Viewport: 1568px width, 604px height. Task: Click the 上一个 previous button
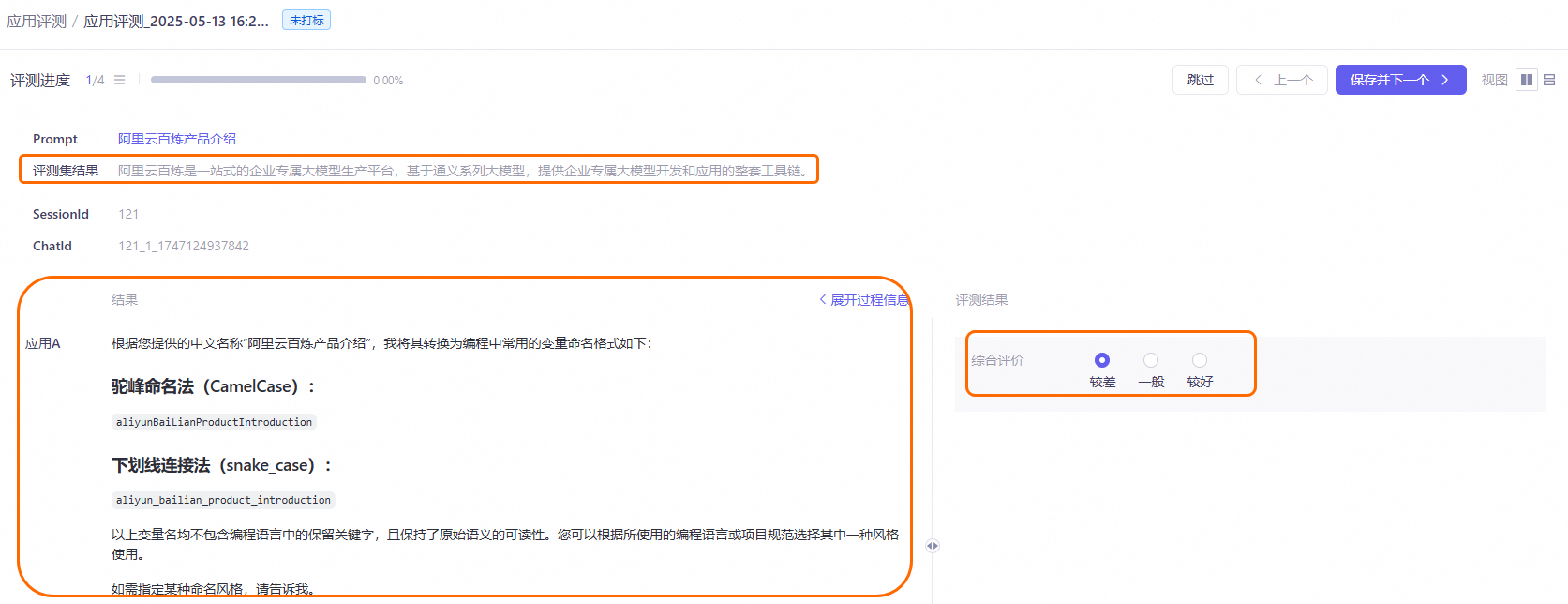pos(1282,80)
